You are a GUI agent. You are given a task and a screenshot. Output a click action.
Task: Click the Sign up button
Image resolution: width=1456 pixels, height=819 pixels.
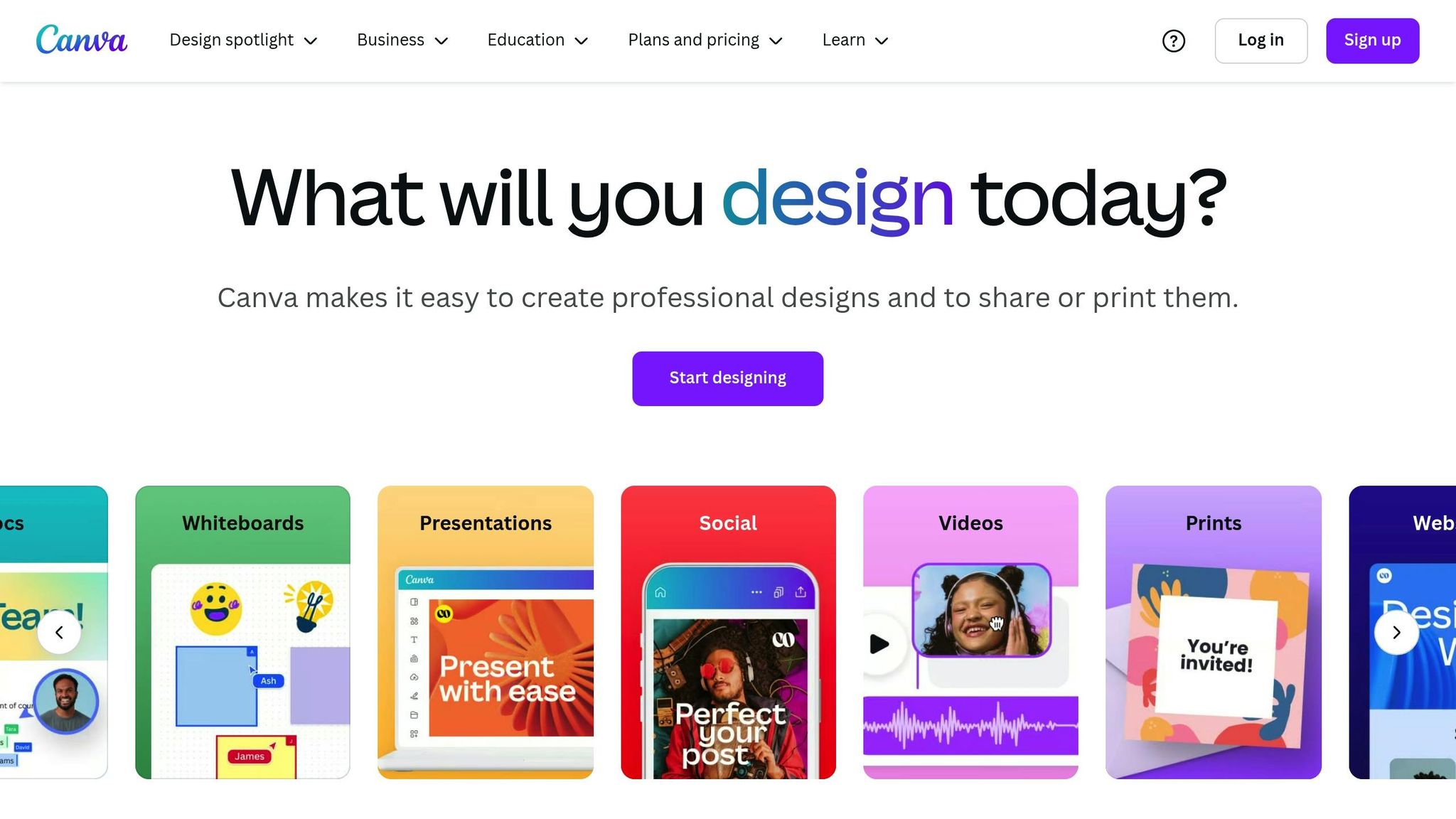point(1372,41)
